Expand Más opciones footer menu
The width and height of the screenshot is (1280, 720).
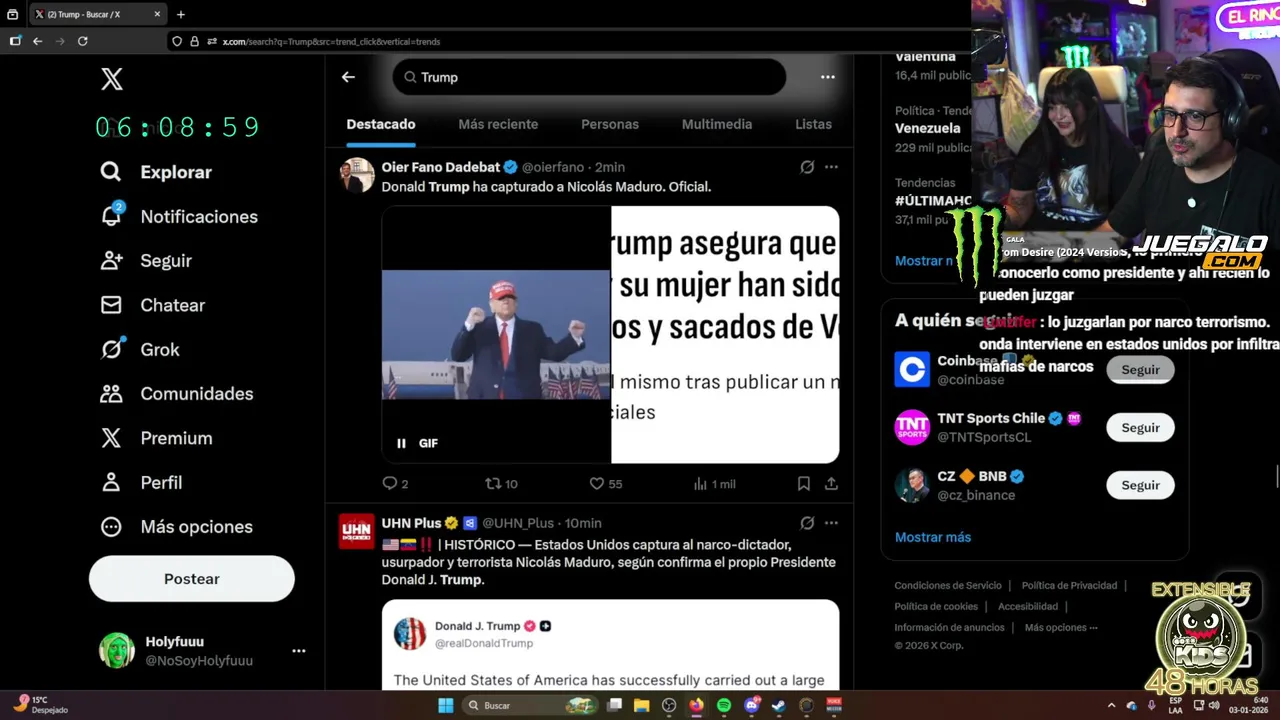click(1061, 628)
